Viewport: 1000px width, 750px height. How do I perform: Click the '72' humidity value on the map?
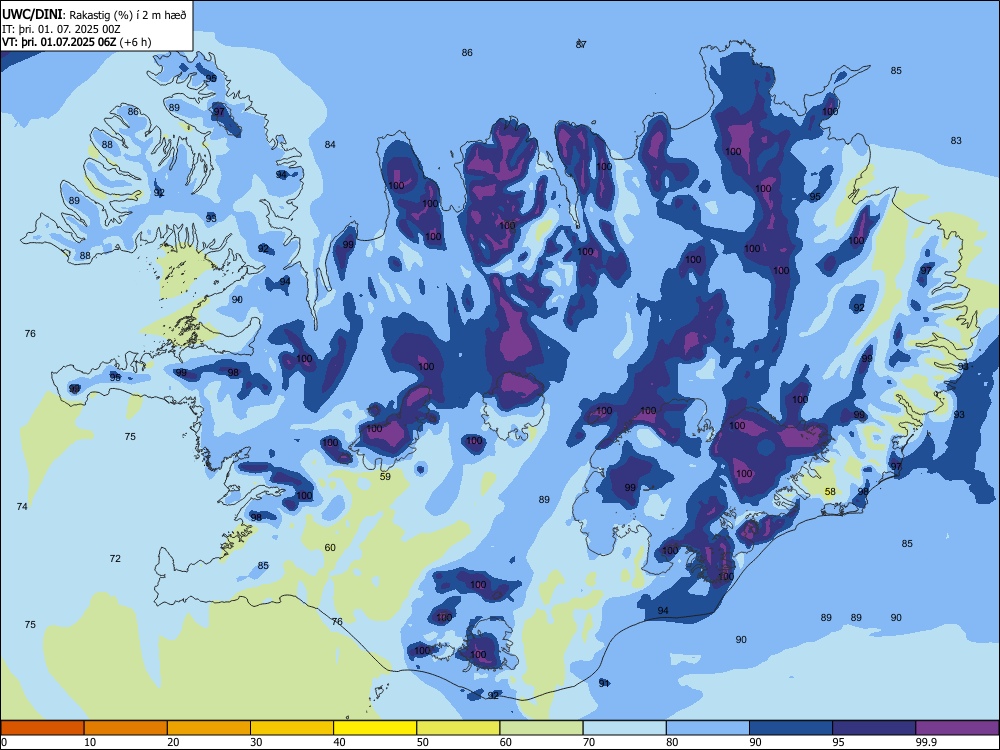115,559
